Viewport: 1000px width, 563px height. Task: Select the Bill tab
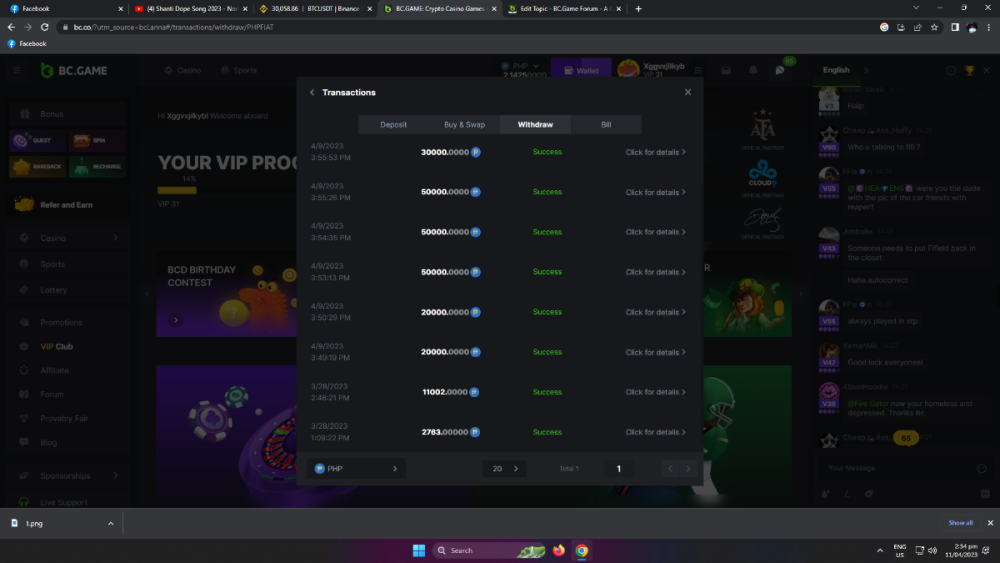click(605, 125)
